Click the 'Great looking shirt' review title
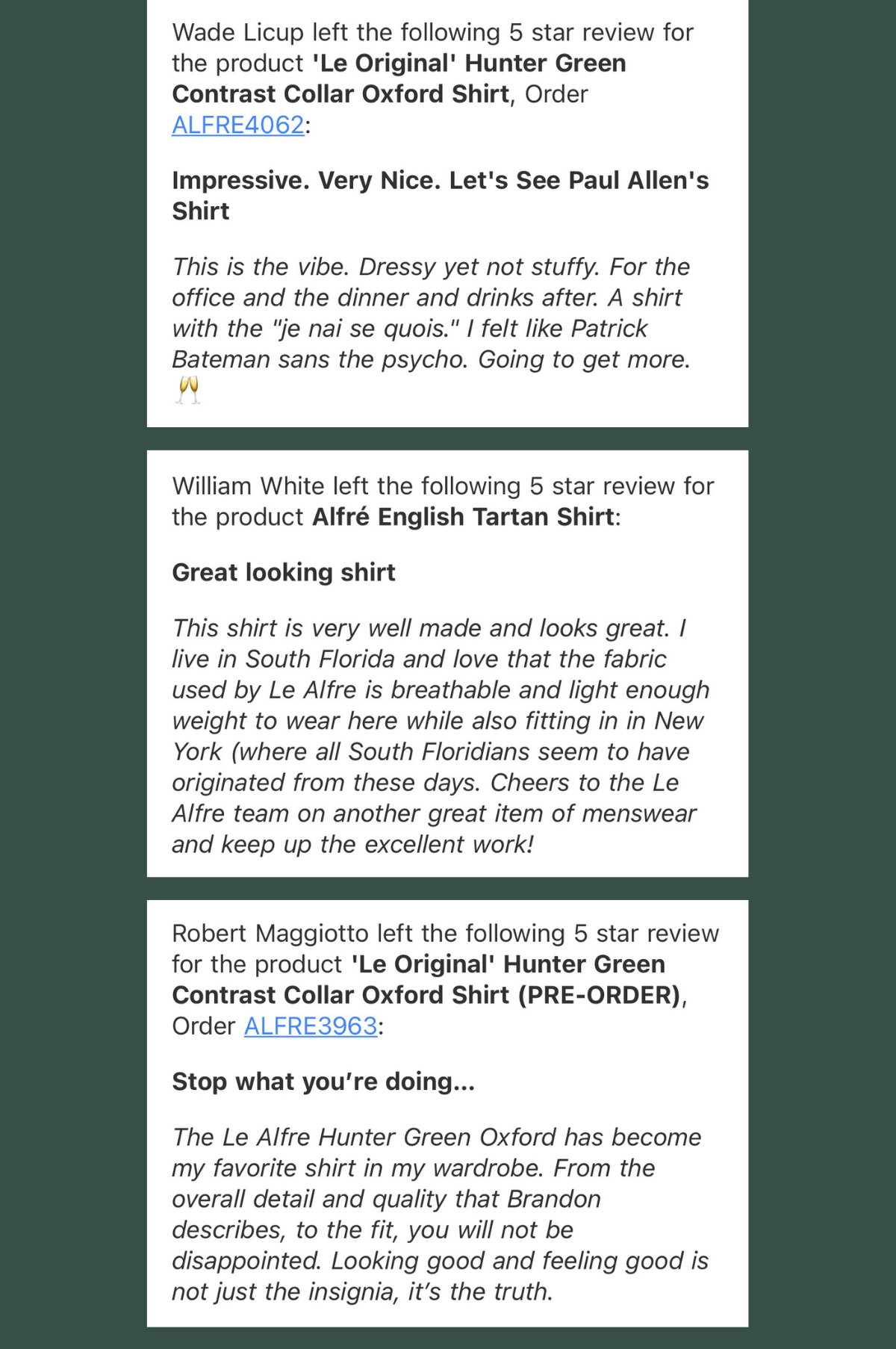 click(284, 572)
